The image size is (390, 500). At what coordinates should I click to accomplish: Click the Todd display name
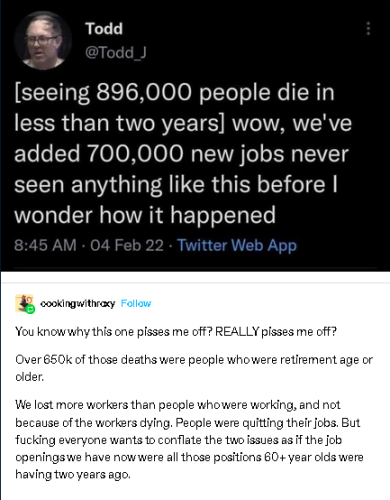tap(104, 29)
